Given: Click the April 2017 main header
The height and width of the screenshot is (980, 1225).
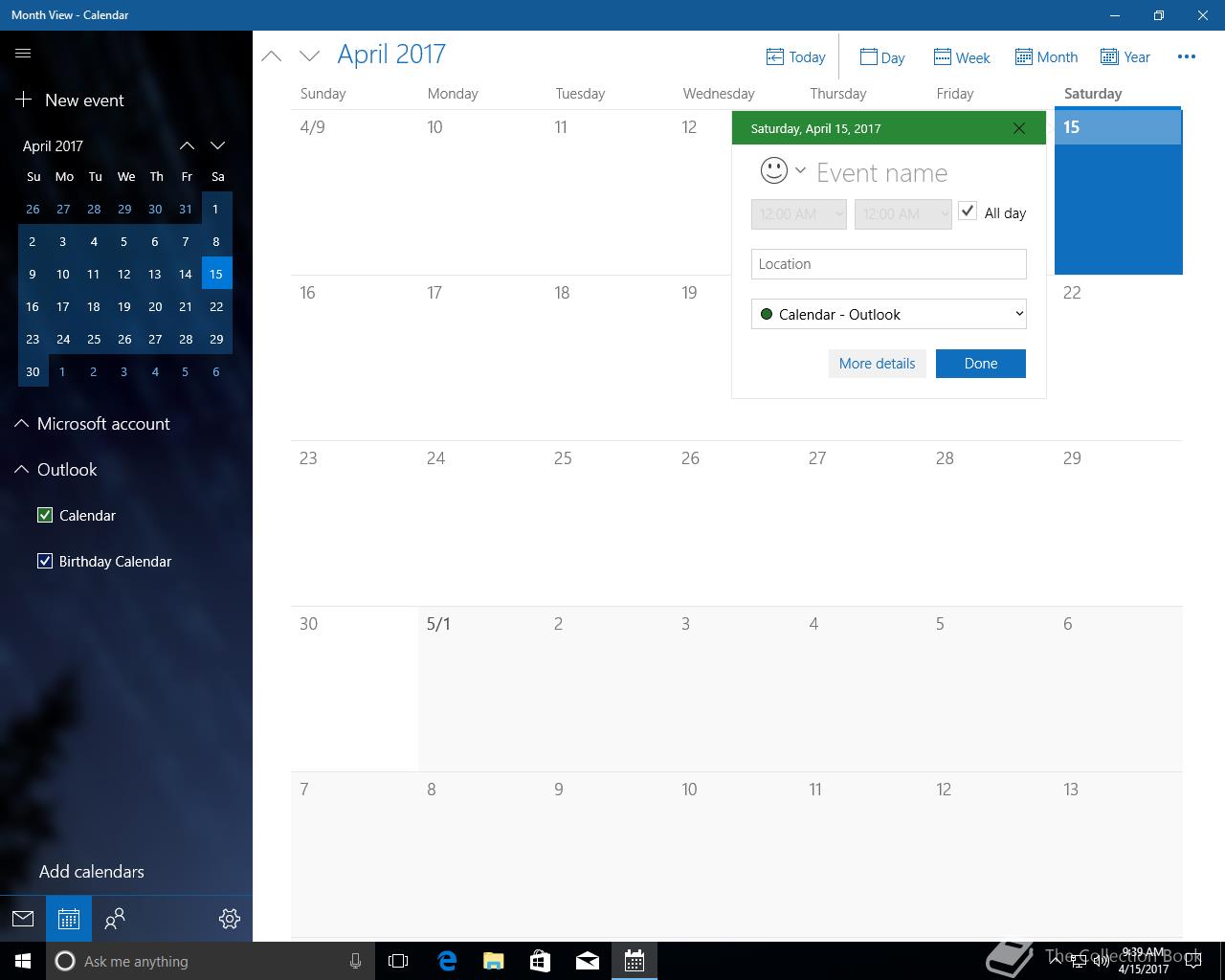Looking at the screenshot, I should coord(391,55).
